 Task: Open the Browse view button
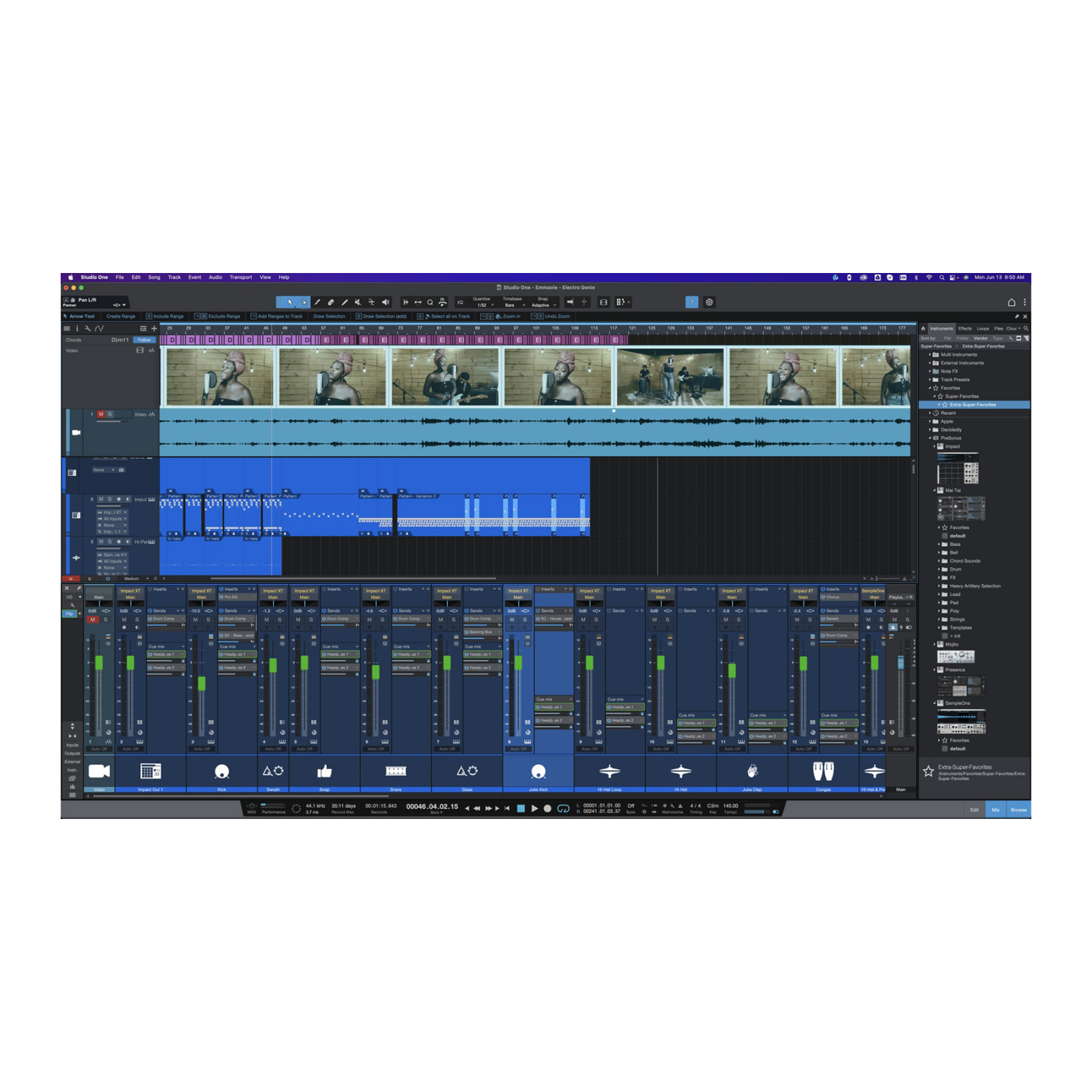[x=1018, y=810]
